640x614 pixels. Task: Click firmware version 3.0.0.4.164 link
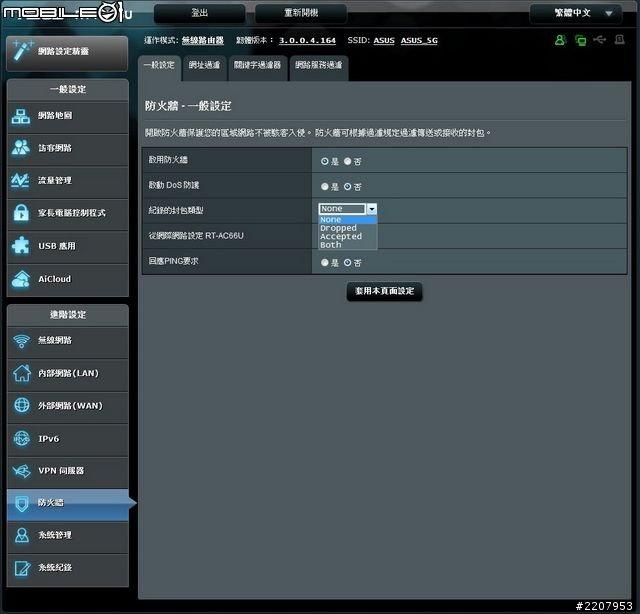(306, 40)
